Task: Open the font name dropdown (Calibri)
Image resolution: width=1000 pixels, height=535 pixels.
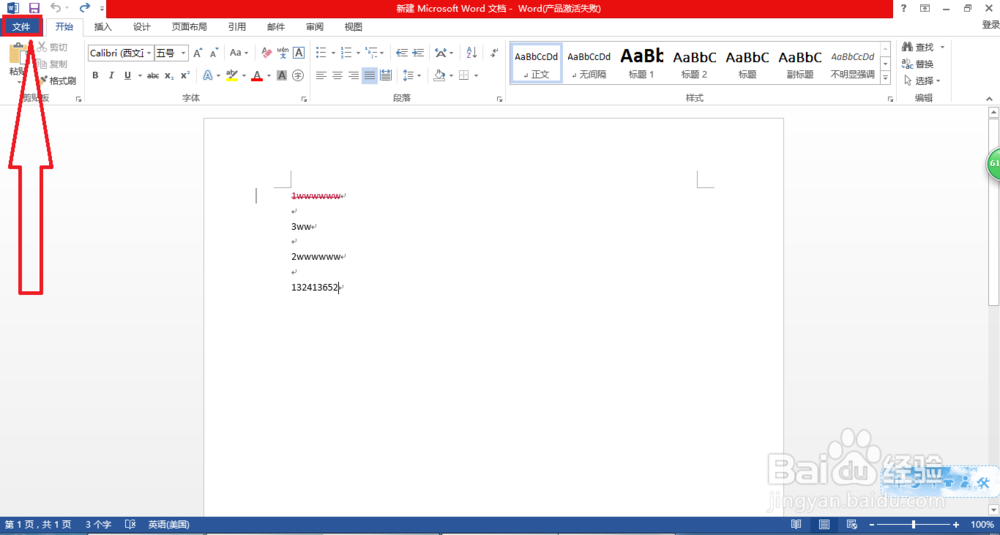Action: pyautogui.click(x=149, y=53)
